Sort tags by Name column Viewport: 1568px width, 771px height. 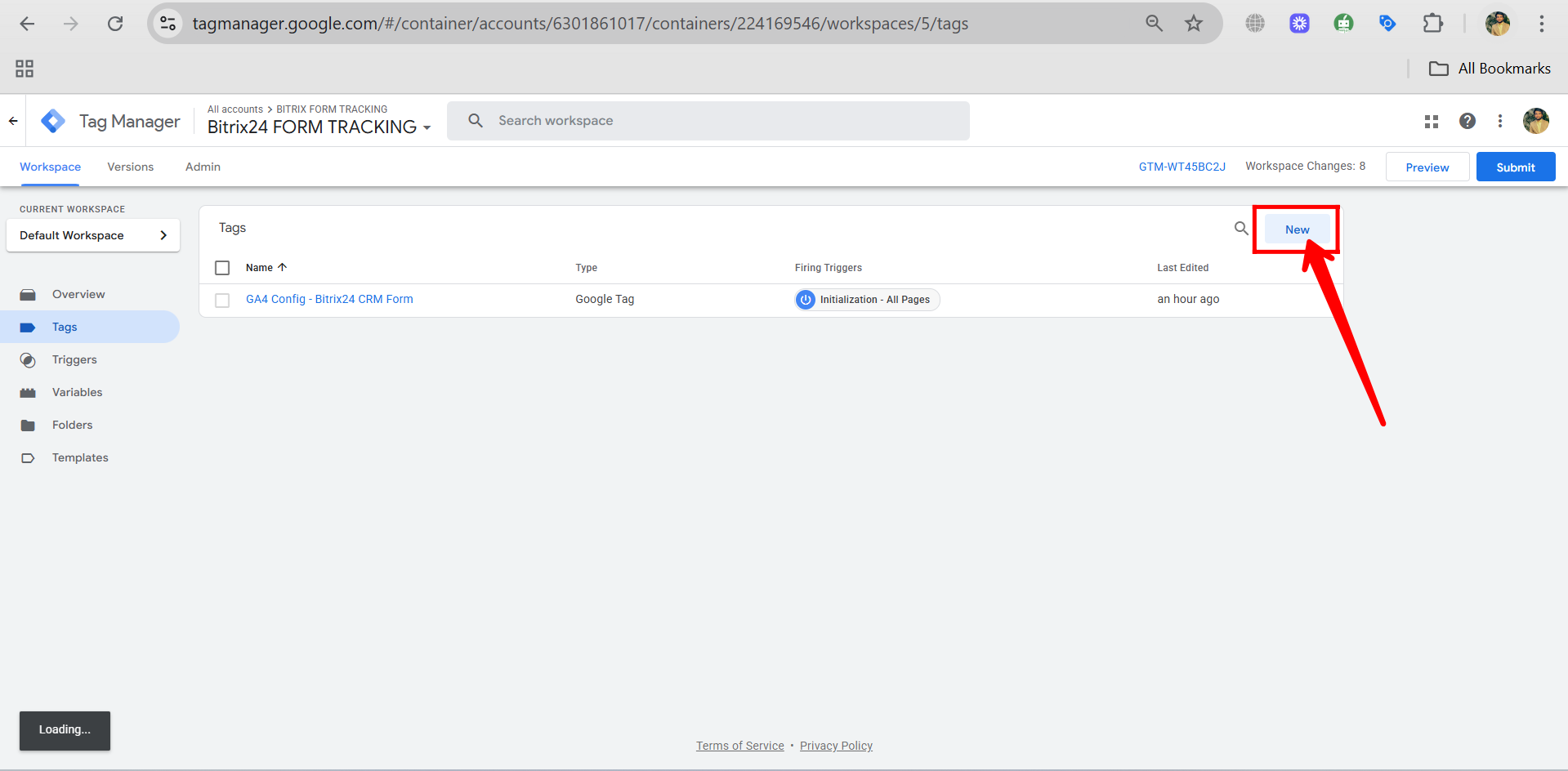pyautogui.click(x=266, y=268)
